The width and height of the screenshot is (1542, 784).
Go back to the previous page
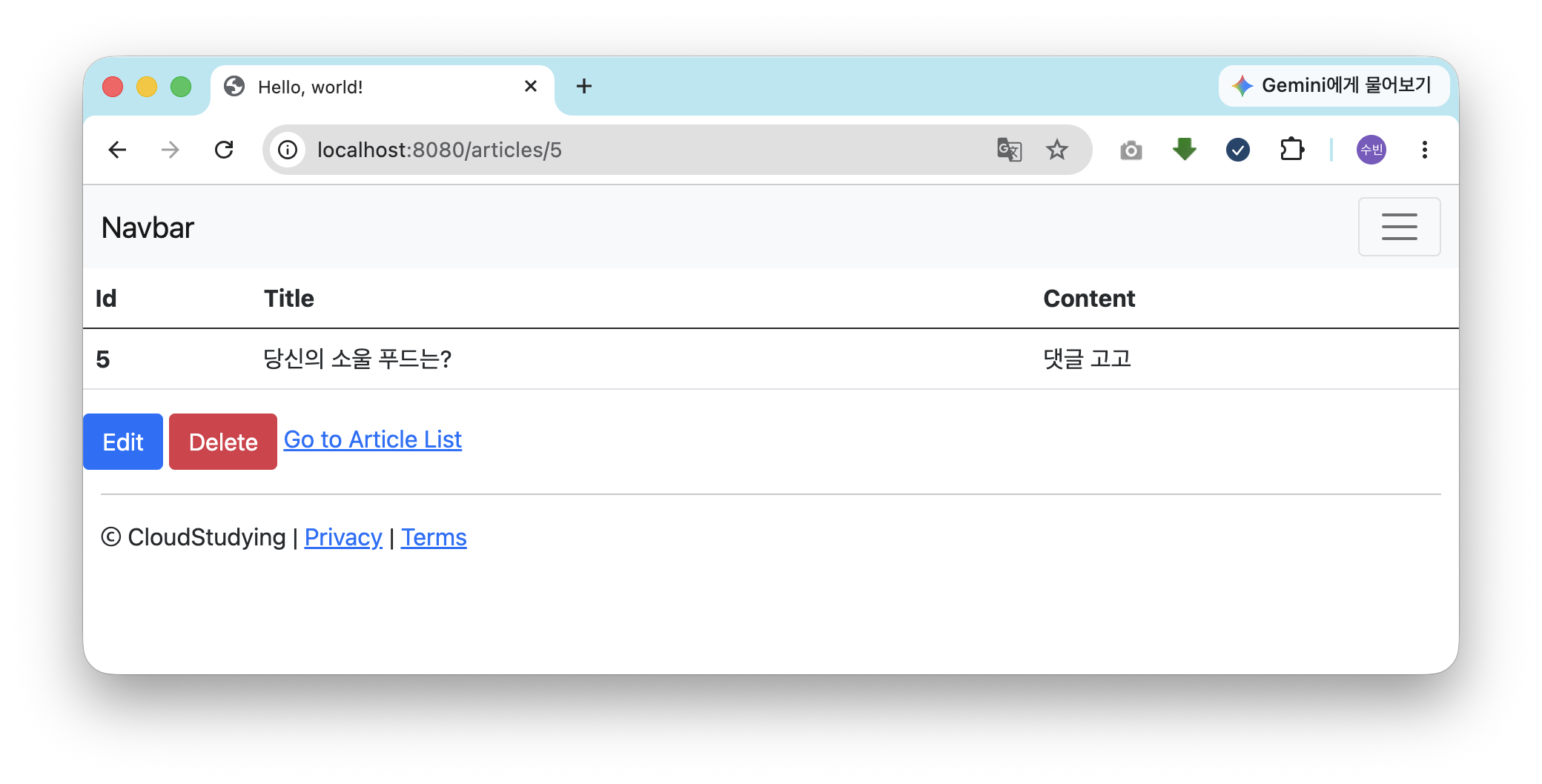(x=117, y=150)
